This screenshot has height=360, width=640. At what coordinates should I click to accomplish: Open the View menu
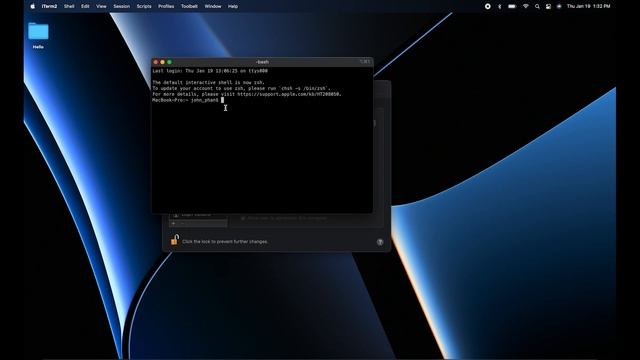click(101, 6)
